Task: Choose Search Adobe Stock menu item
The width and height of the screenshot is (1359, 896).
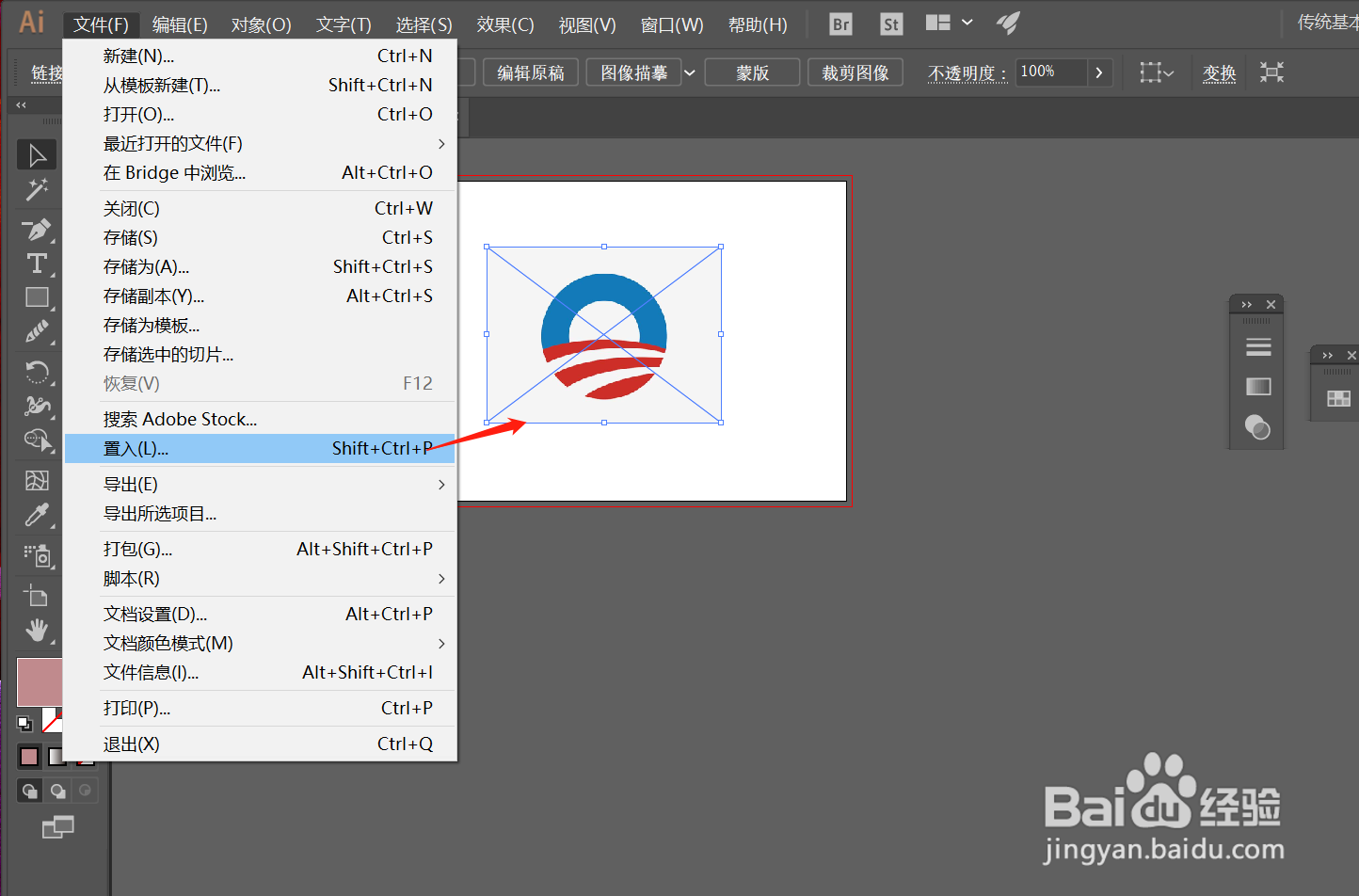Action: (x=260, y=420)
